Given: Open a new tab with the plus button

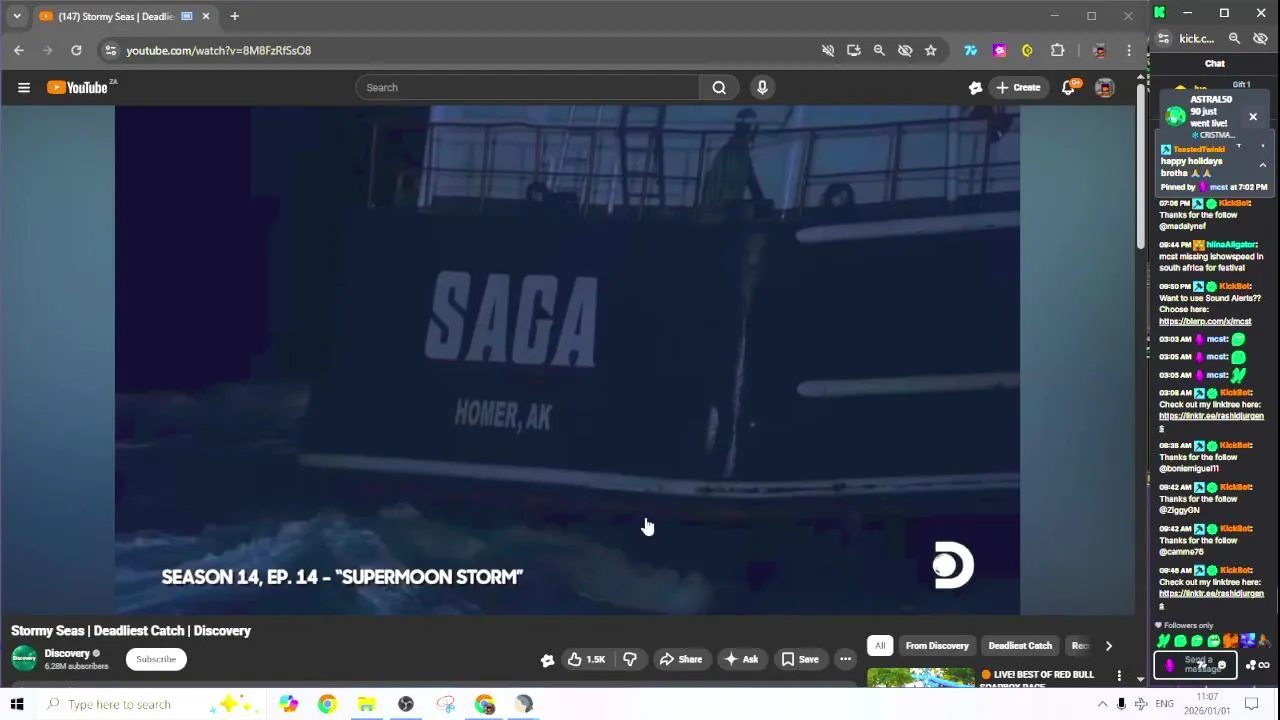Looking at the screenshot, I should click(234, 16).
